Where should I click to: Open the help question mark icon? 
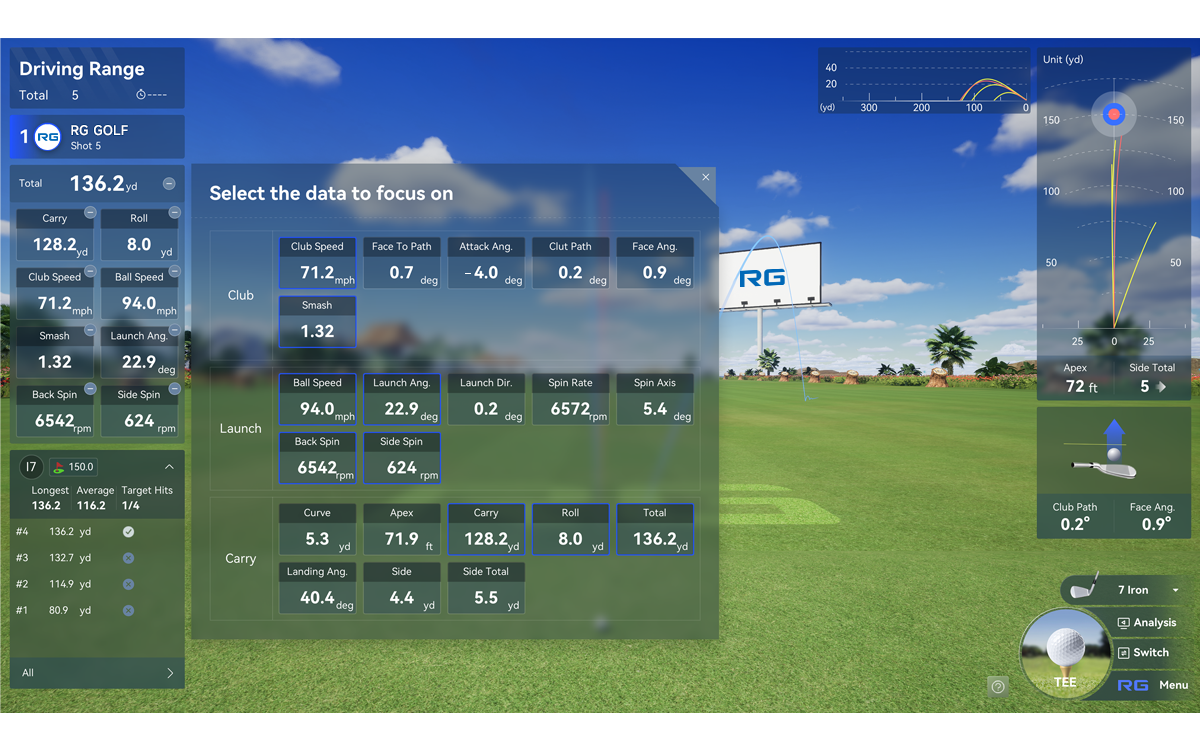coord(997,686)
